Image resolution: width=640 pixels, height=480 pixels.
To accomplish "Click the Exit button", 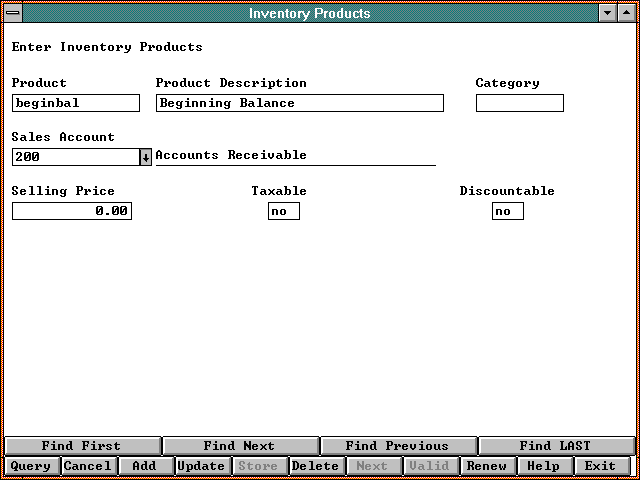I will click(x=600, y=466).
